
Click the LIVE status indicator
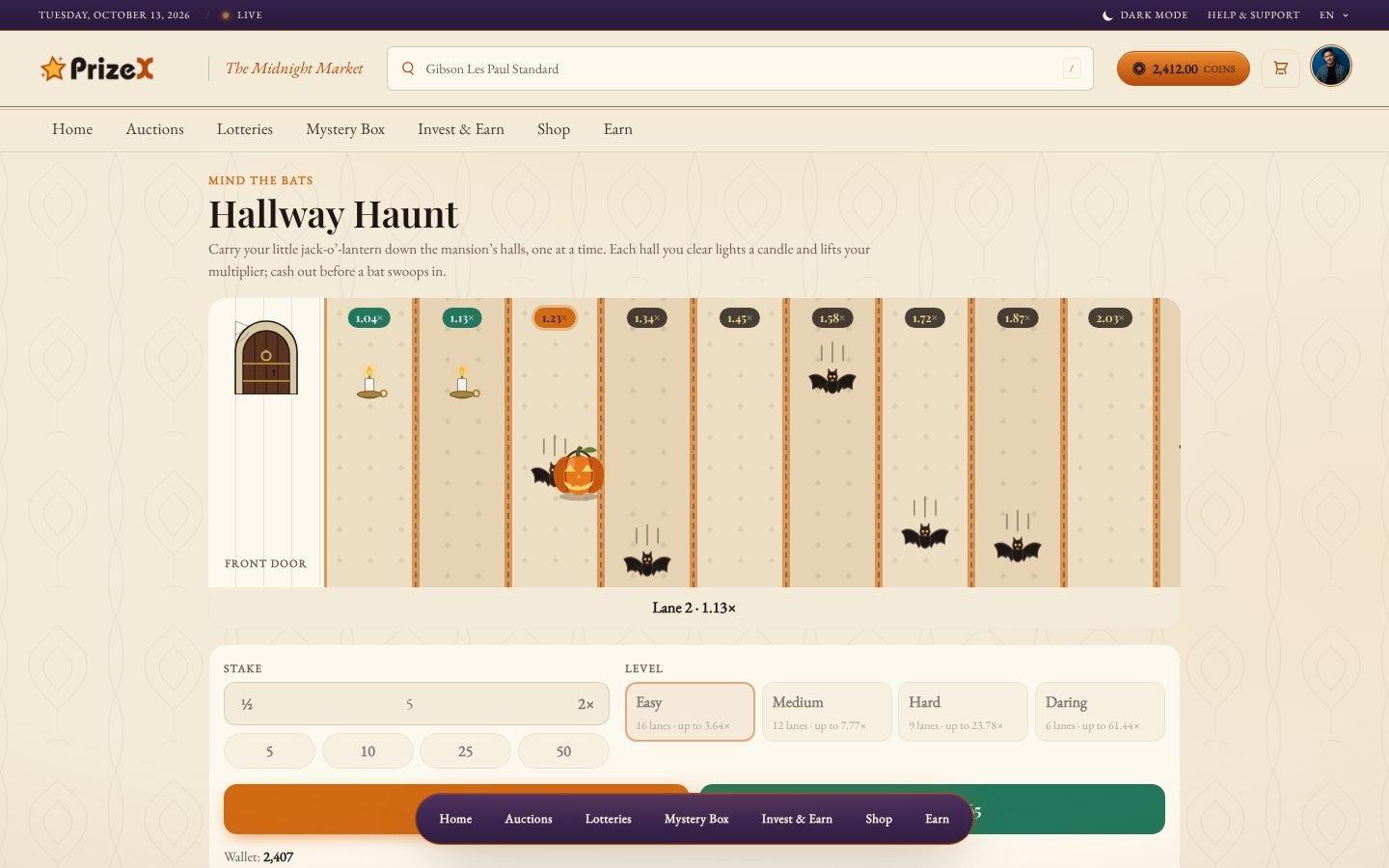pos(241,15)
